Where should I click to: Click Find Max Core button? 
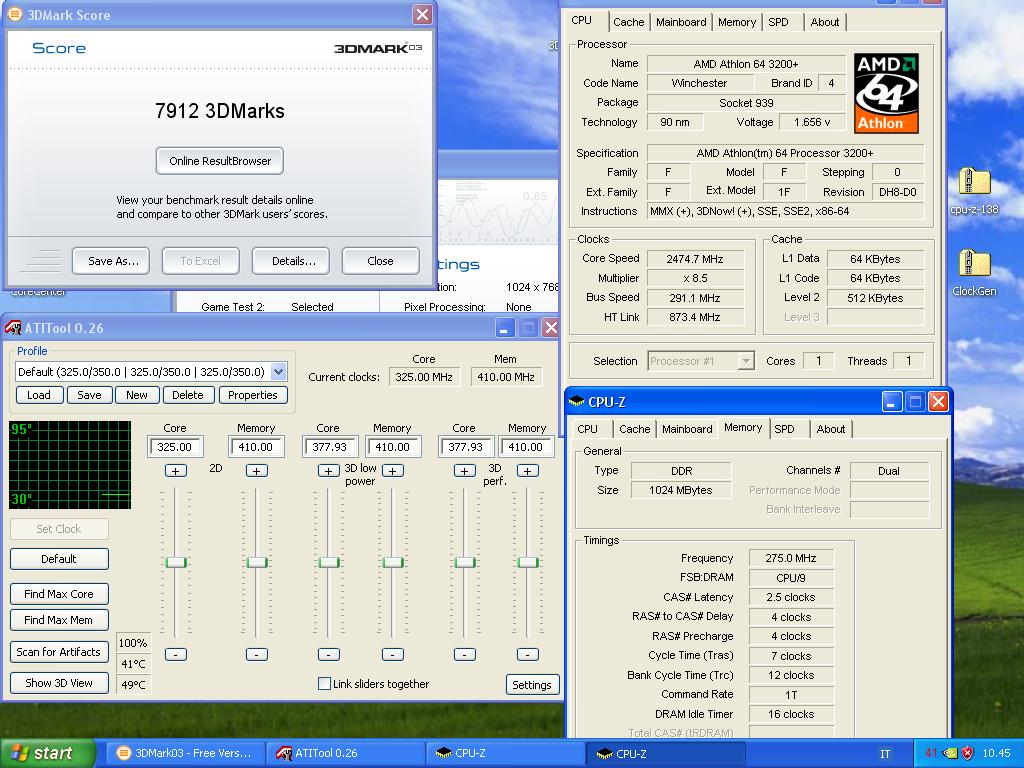(59, 594)
